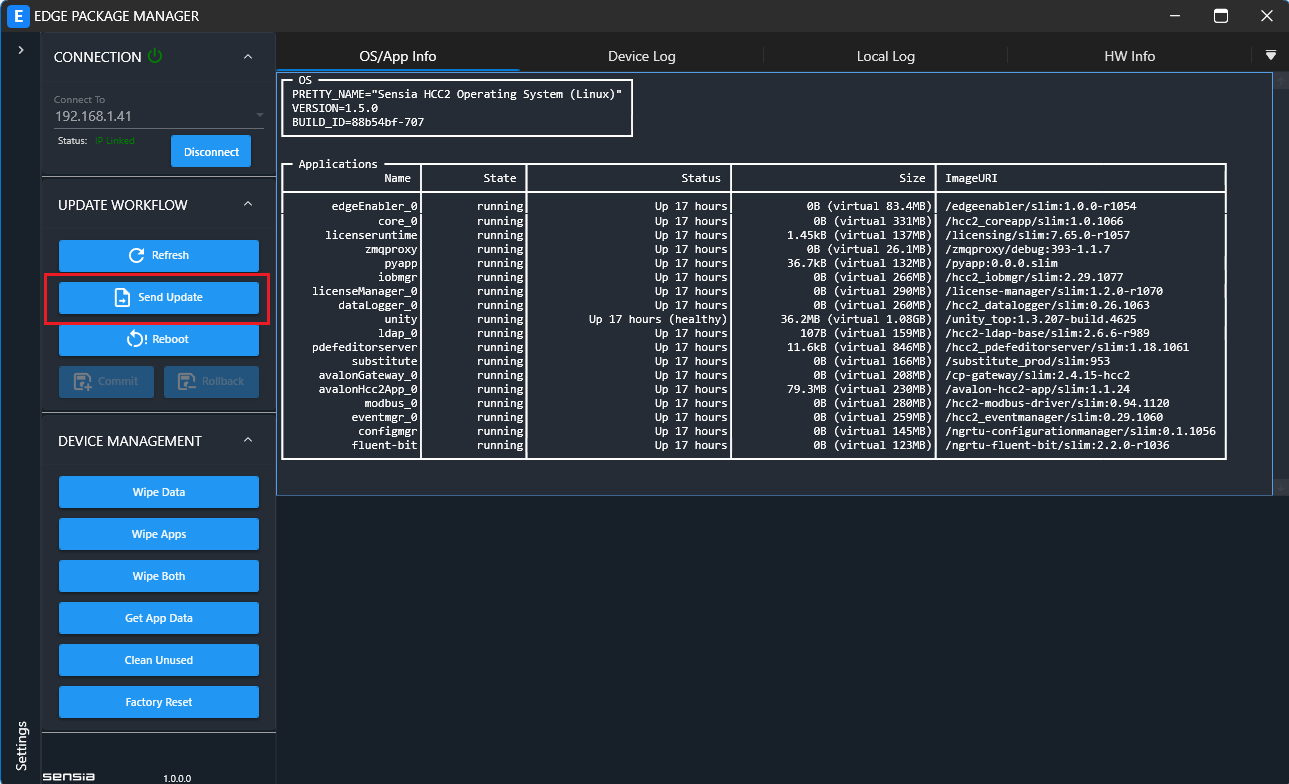Click the State column header
This screenshot has width=1289, height=784.
500,178
